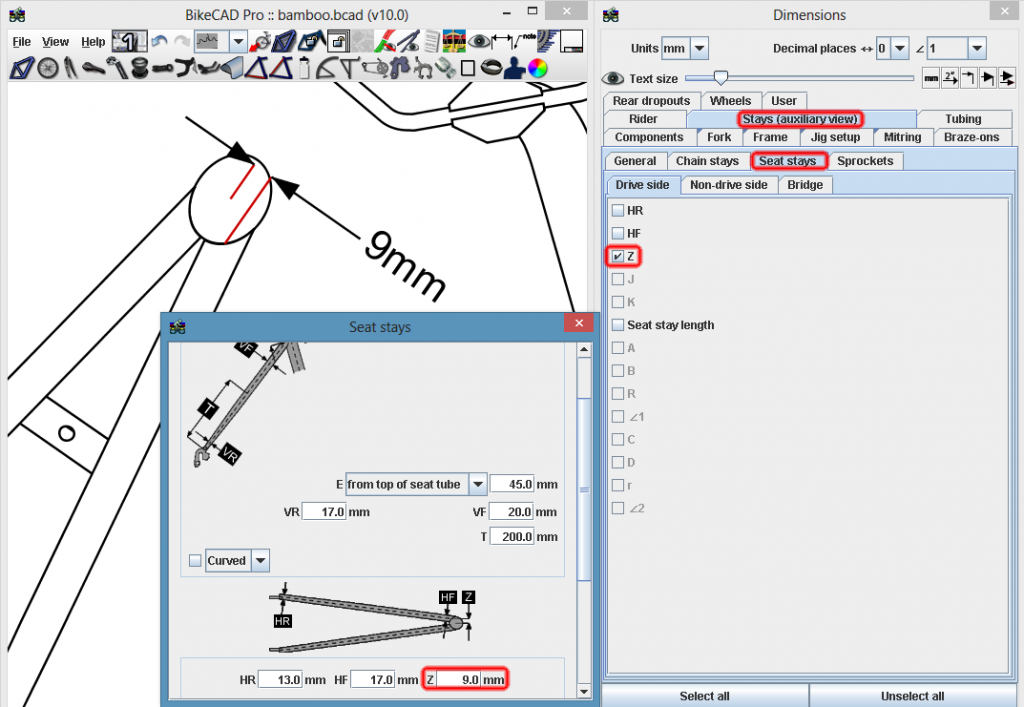Select the Chain stays sub-tab
This screenshot has width=1024, height=707.
(707, 161)
